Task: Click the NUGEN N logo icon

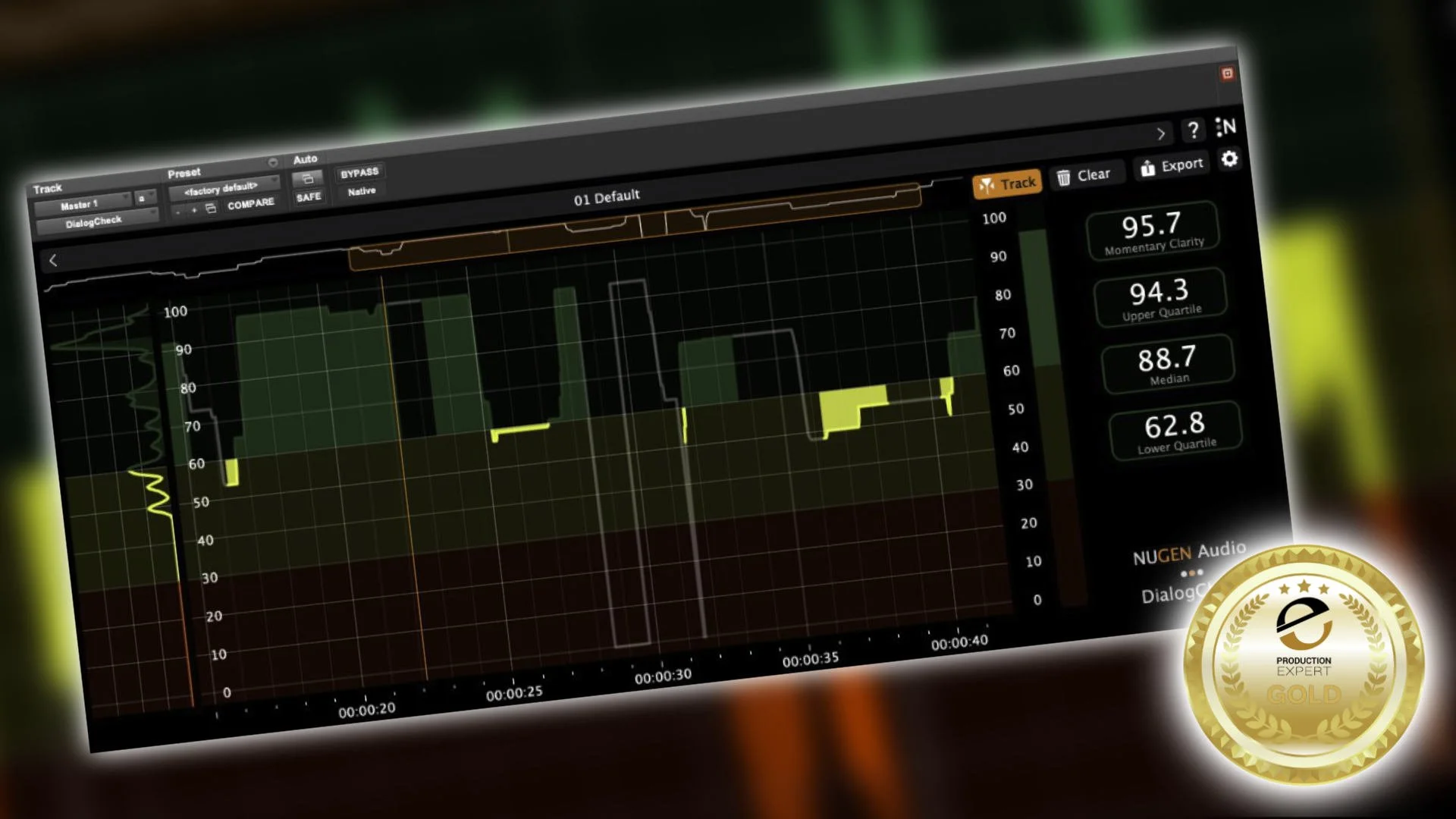Action: coord(1225,127)
